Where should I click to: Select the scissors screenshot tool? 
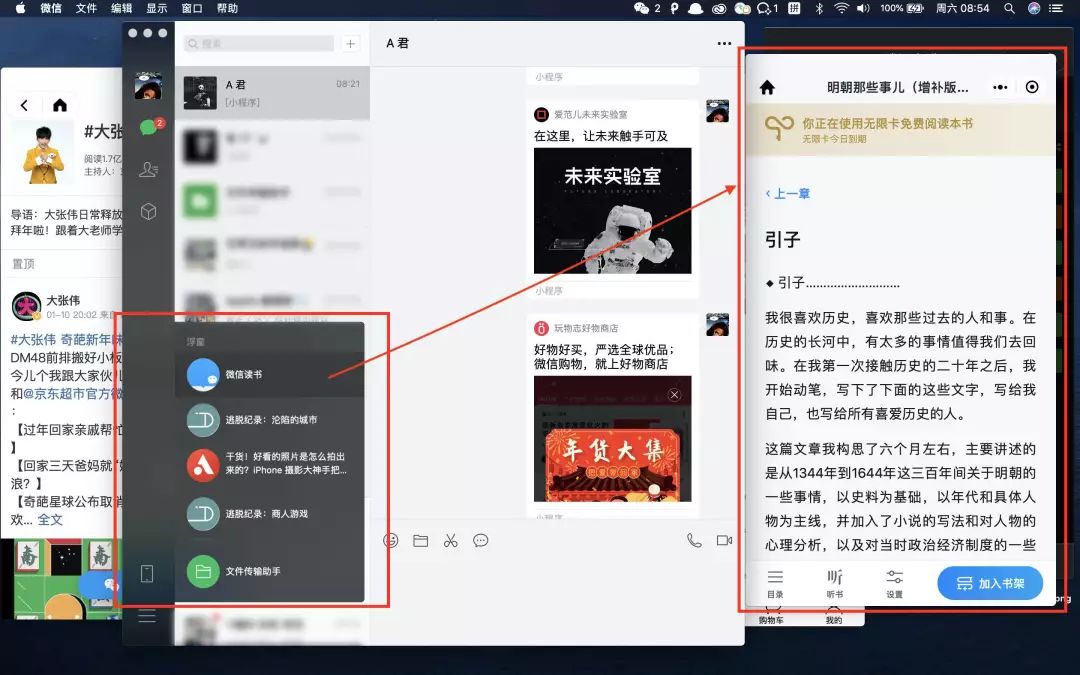click(x=451, y=540)
